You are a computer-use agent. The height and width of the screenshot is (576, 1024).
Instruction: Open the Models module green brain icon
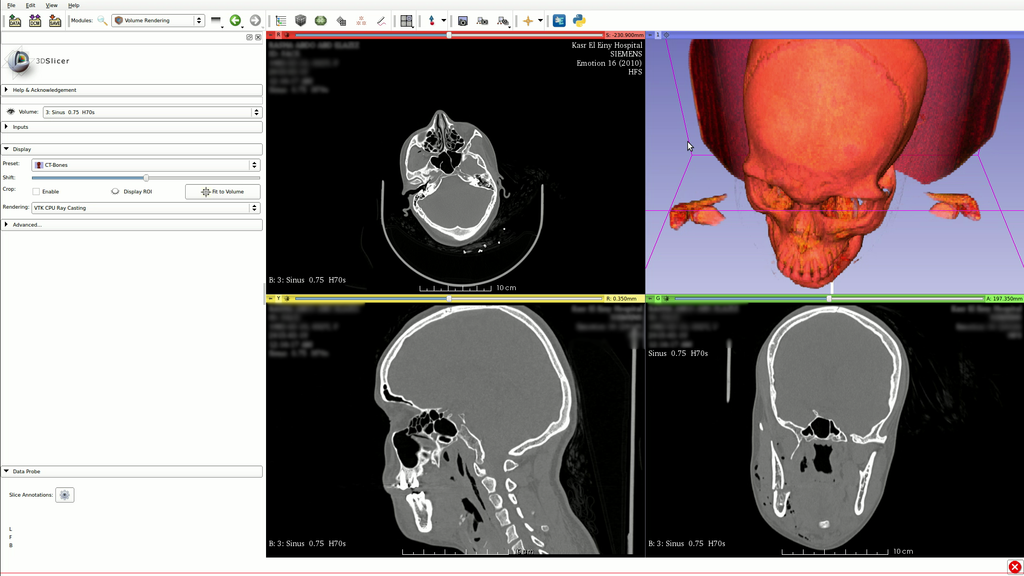click(x=321, y=21)
